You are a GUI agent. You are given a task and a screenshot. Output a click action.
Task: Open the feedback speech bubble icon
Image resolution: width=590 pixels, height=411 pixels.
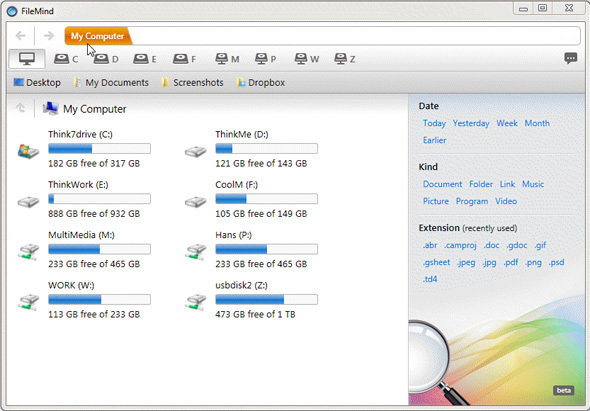coord(570,58)
